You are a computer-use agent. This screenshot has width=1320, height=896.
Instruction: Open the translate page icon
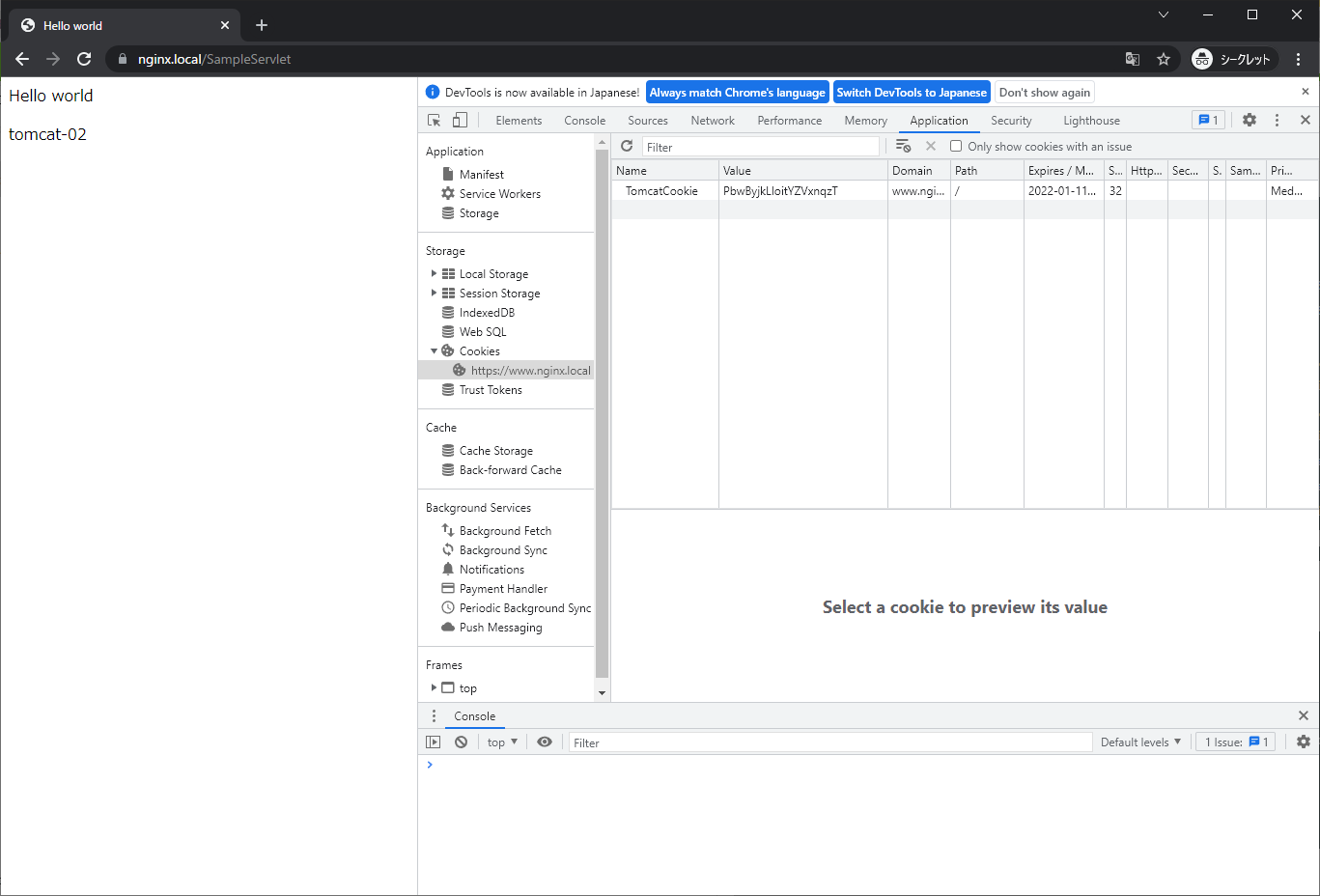(x=1133, y=59)
